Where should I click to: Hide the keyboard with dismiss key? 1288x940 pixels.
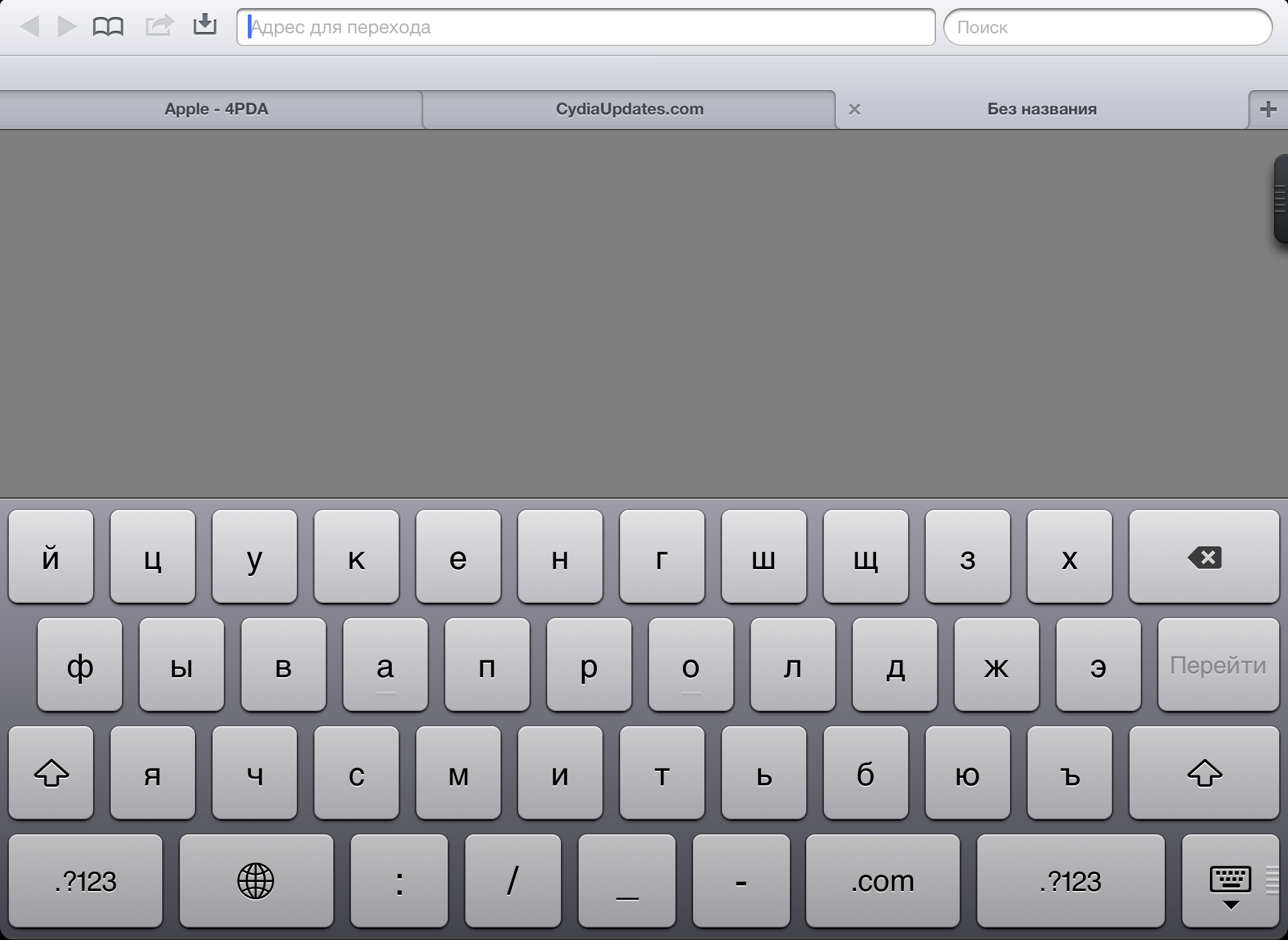1230,880
